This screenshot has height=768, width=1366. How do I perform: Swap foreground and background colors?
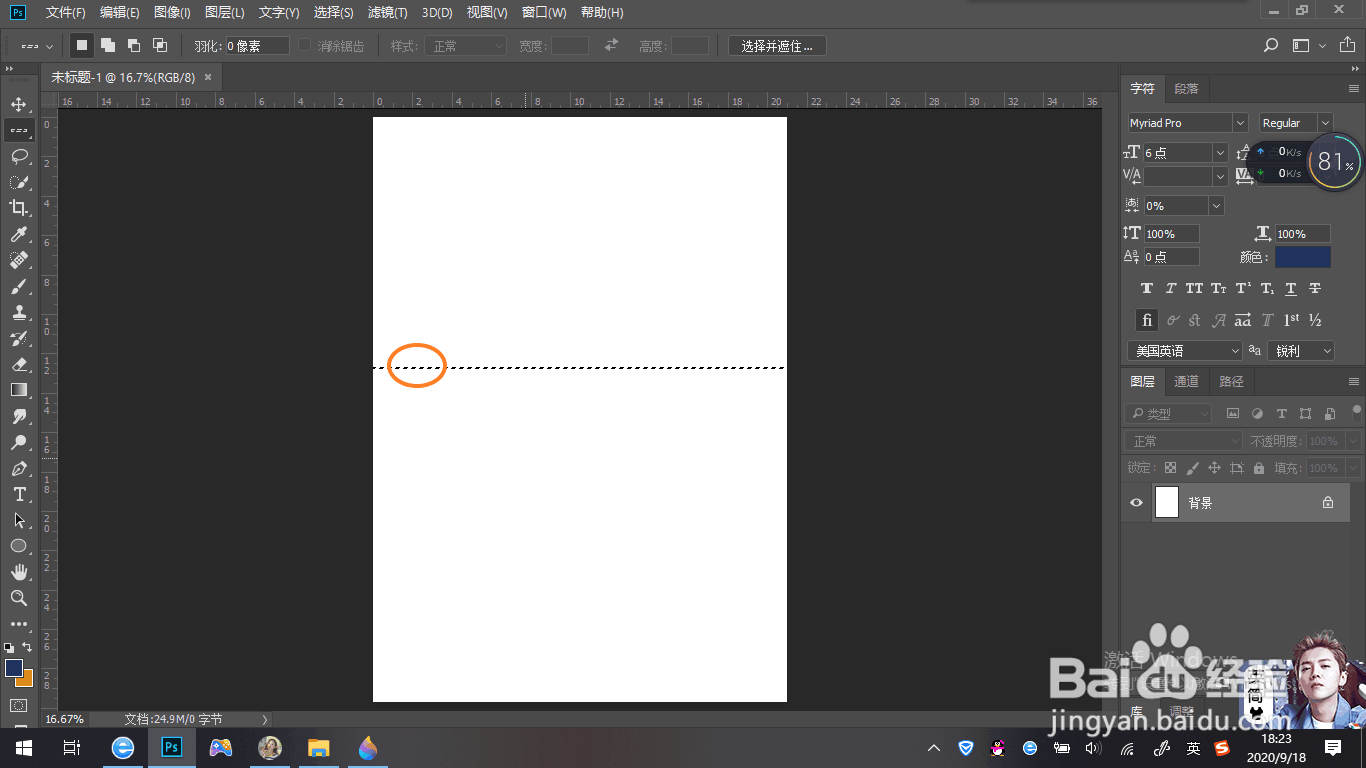coord(27,647)
